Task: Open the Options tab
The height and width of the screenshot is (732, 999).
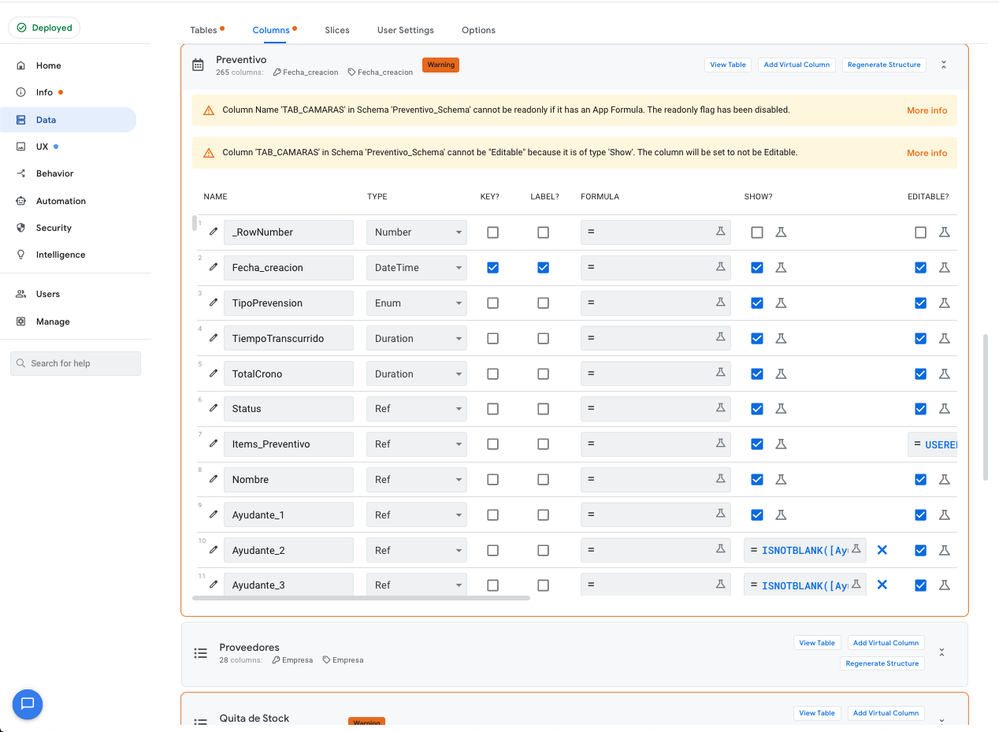Action: click(x=478, y=30)
